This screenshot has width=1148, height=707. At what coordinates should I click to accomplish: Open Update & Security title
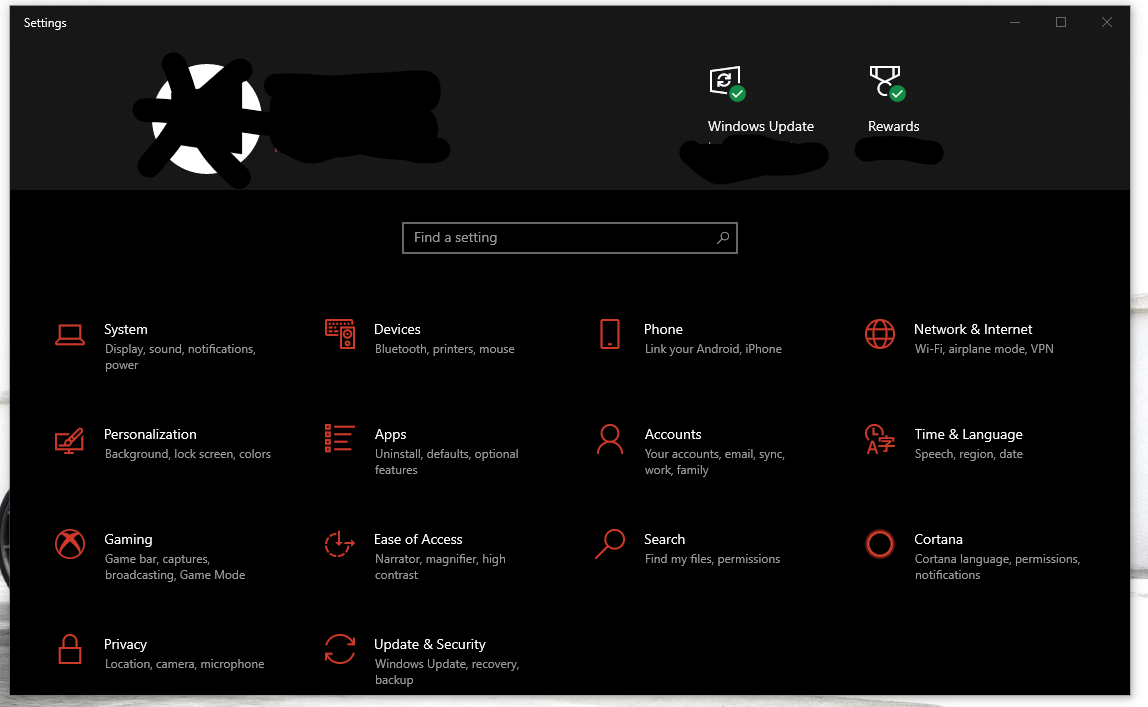(430, 645)
